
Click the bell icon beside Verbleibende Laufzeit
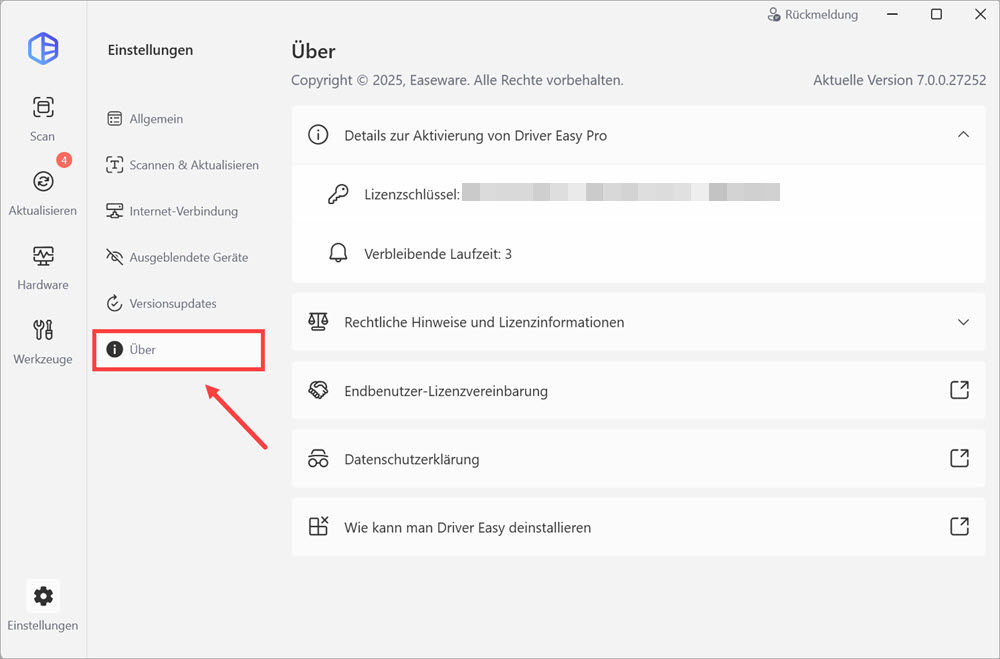(x=338, y=253)
